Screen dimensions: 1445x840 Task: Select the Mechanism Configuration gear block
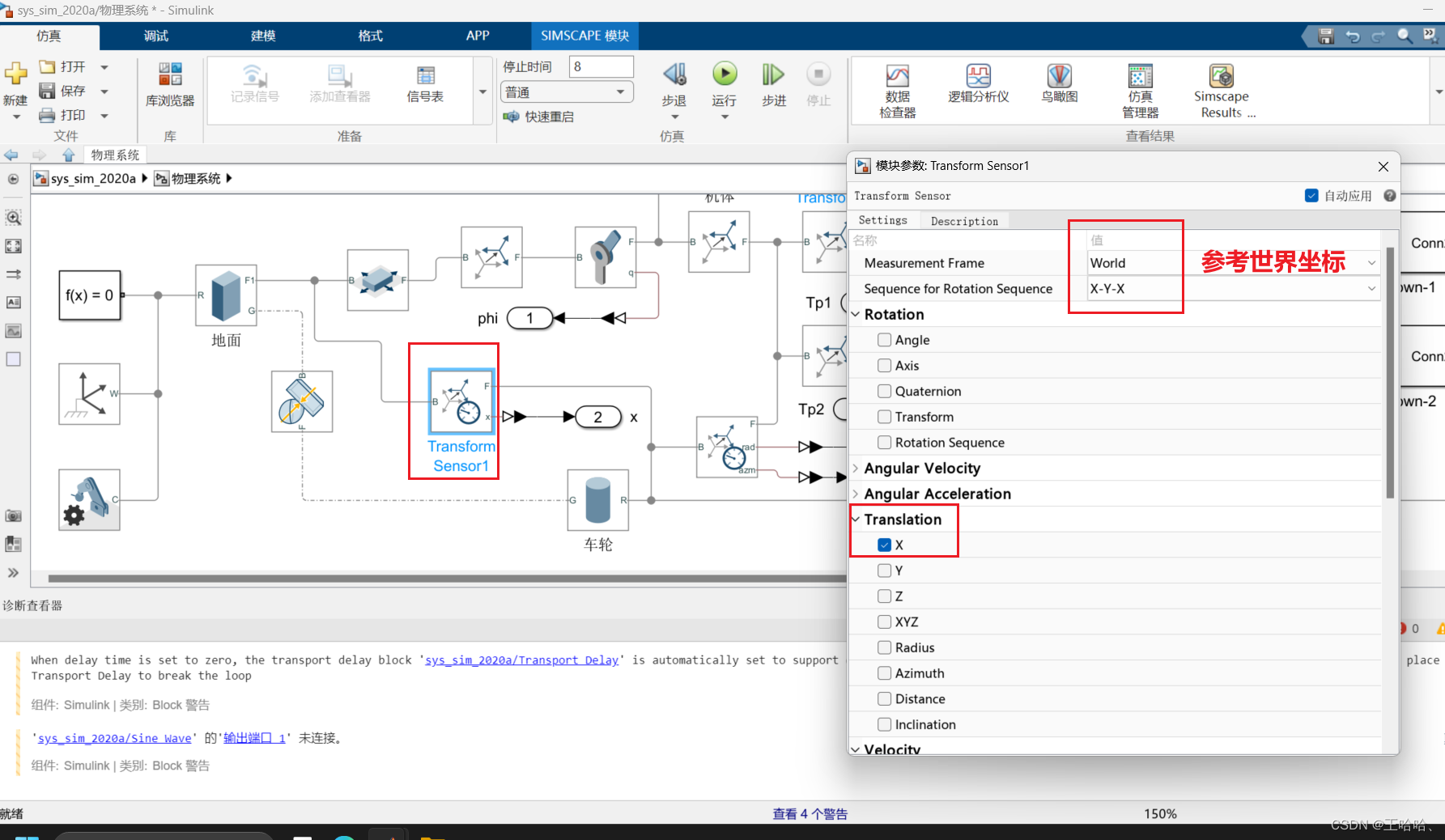89,499
